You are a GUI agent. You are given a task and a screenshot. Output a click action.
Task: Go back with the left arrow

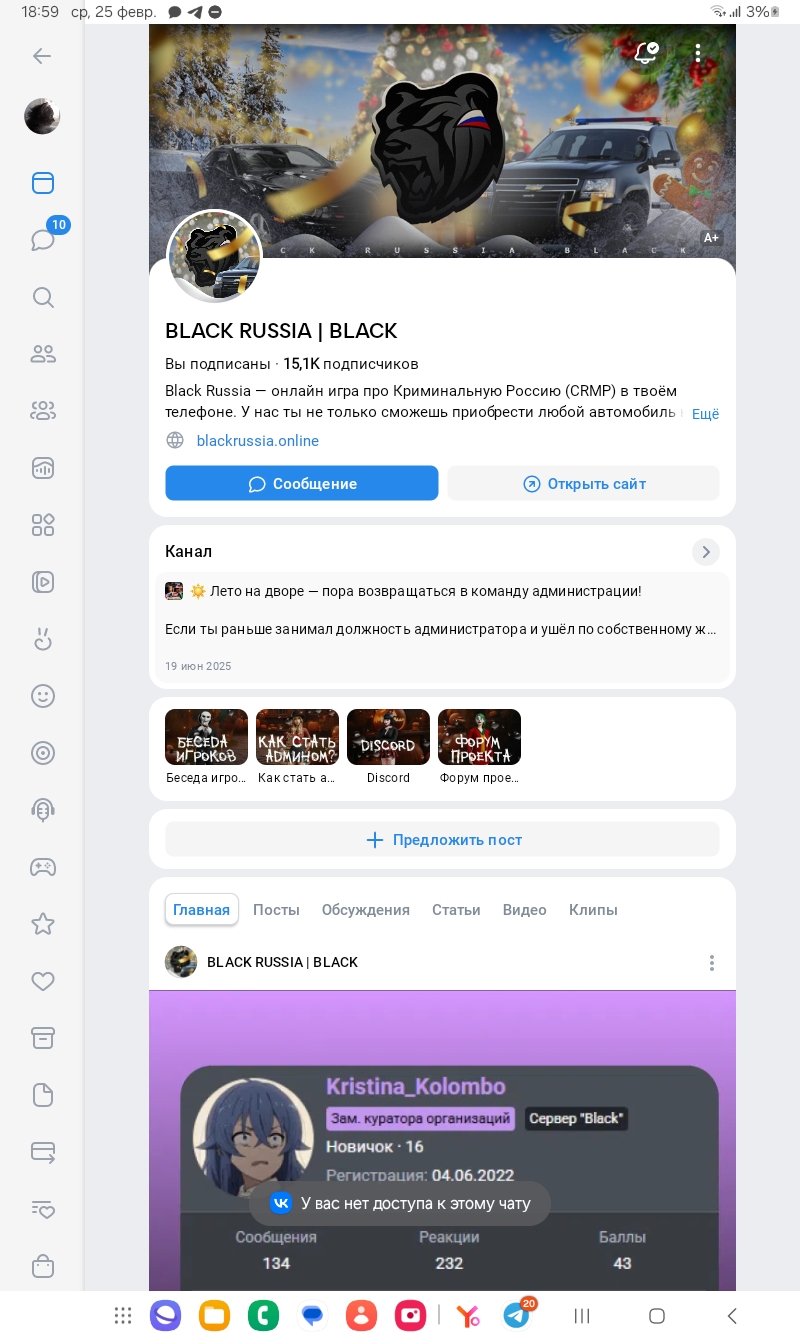tap(42, 56)
